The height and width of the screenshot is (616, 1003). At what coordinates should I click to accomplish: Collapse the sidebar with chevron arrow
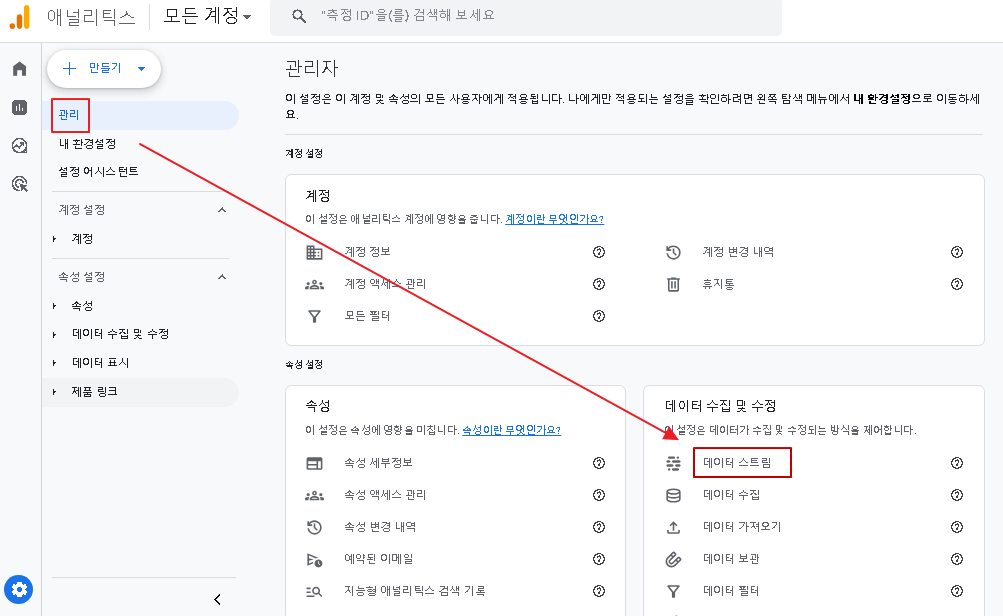[217, 599]
